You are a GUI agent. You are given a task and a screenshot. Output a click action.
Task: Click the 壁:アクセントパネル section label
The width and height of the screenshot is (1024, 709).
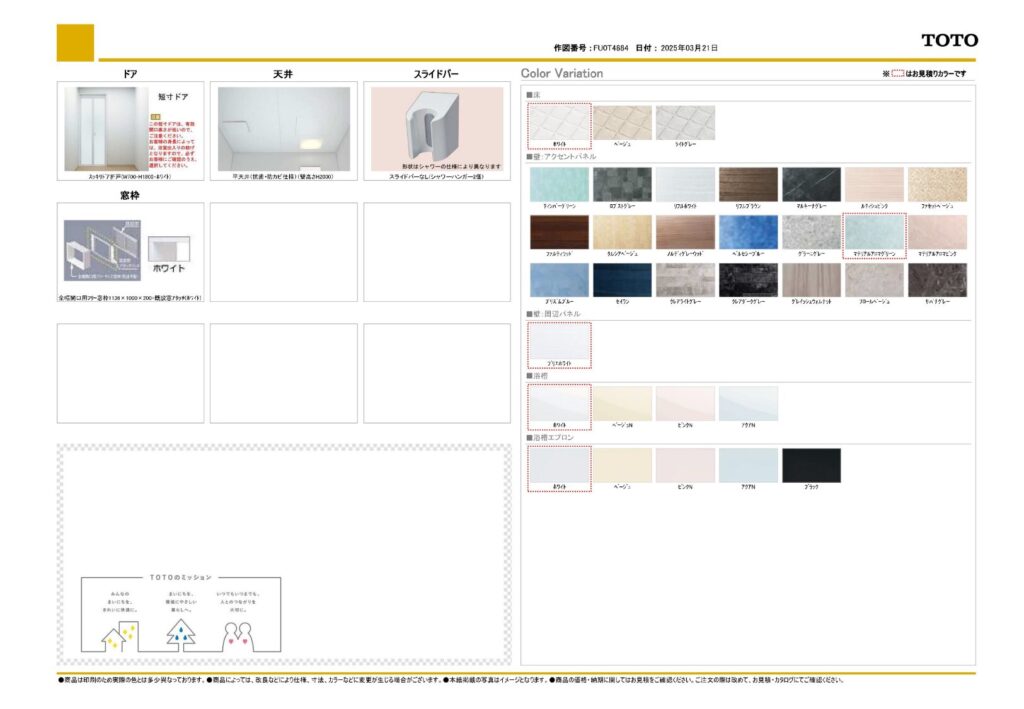[x=562, y=157]
